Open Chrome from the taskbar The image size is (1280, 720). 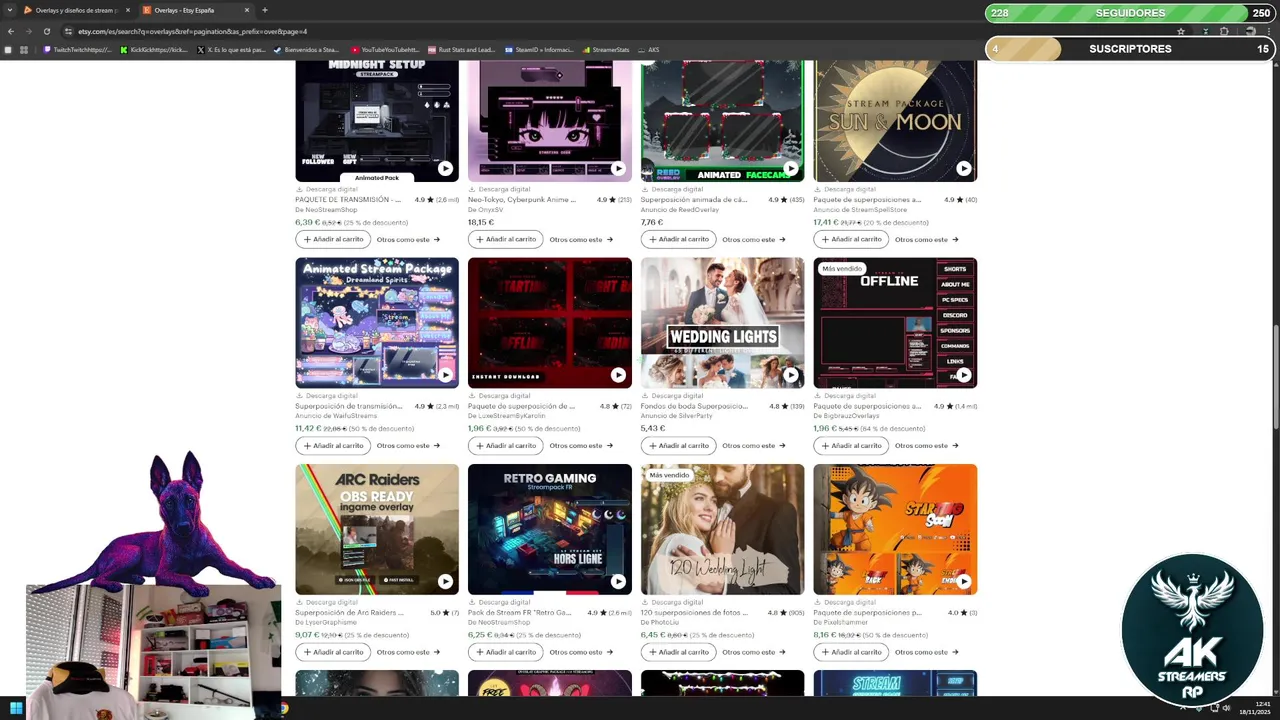click(284, 708)
